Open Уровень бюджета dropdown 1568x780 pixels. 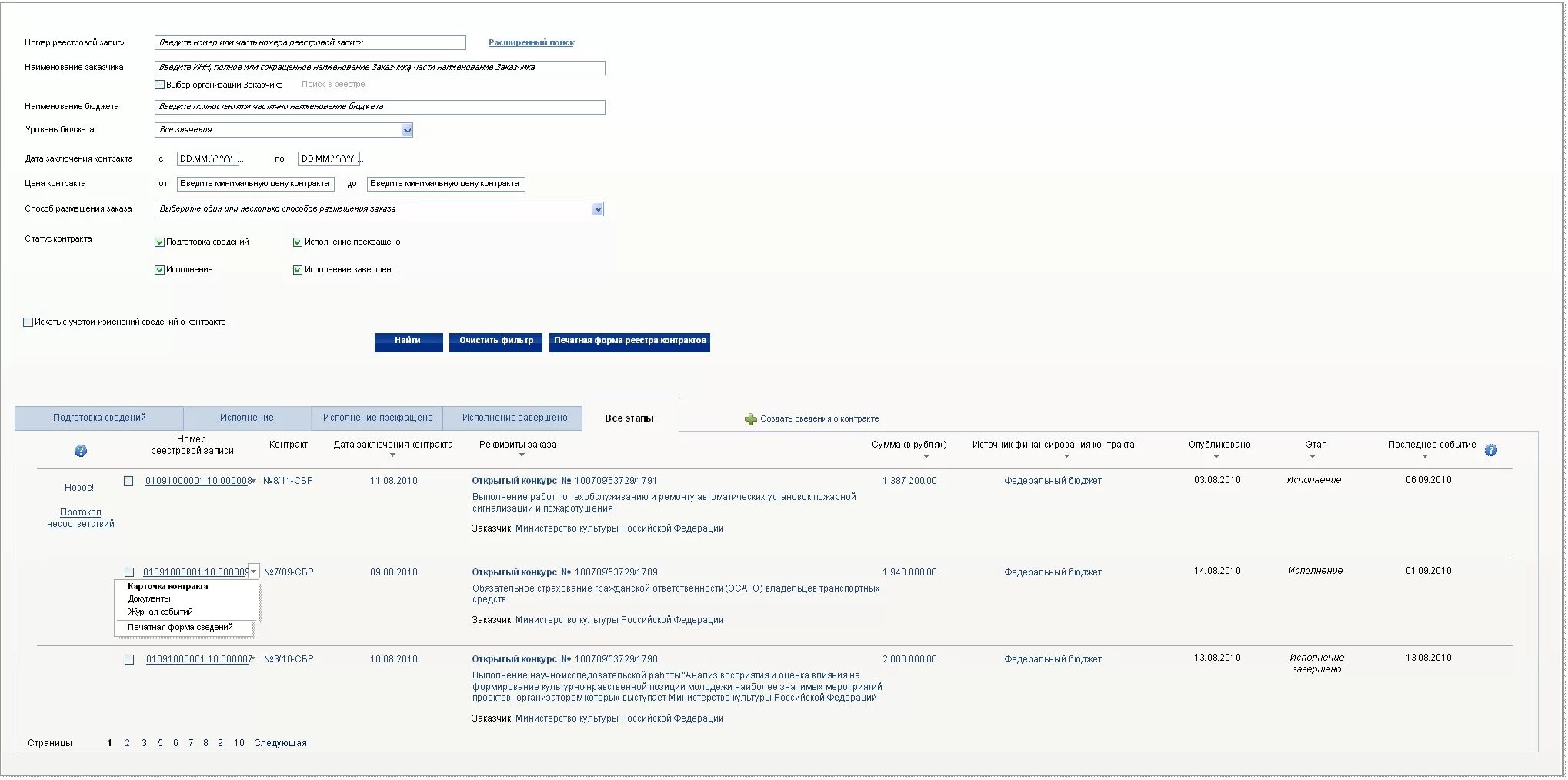[x=408, y=130]
